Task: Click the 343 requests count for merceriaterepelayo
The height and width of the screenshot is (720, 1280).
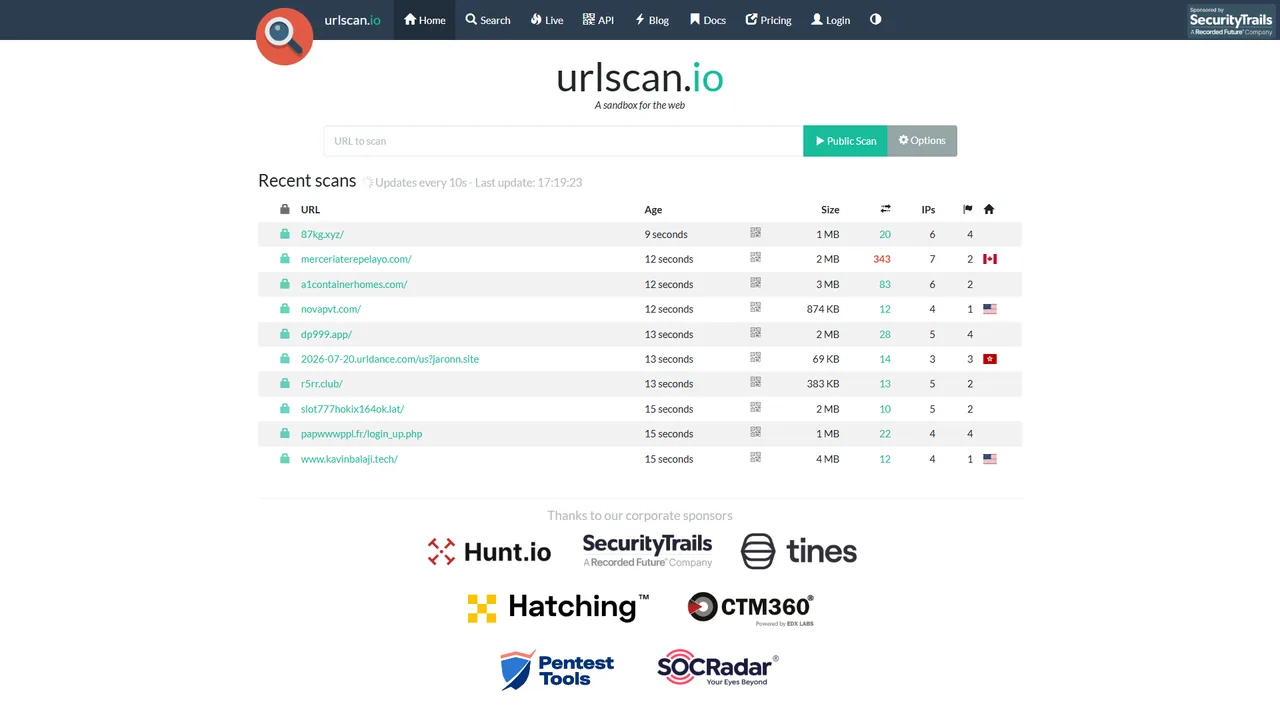Action: pos(881,259)
